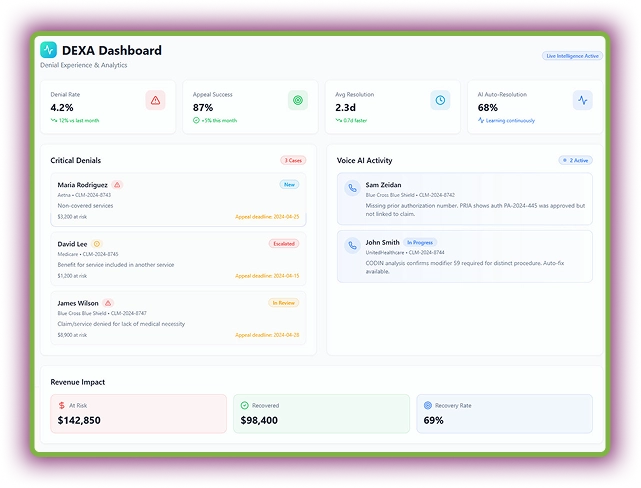Click the Denial Rate warning triangle icon

155,100
